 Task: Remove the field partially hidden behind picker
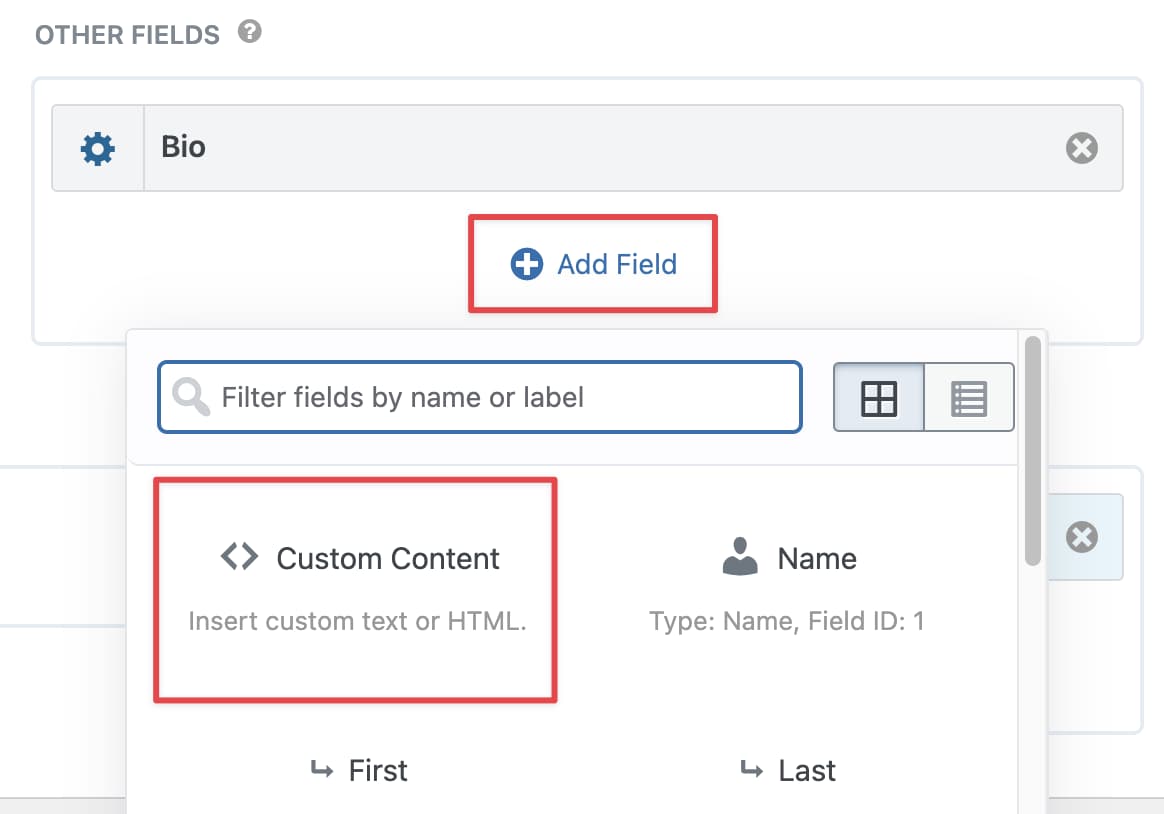1081,537
